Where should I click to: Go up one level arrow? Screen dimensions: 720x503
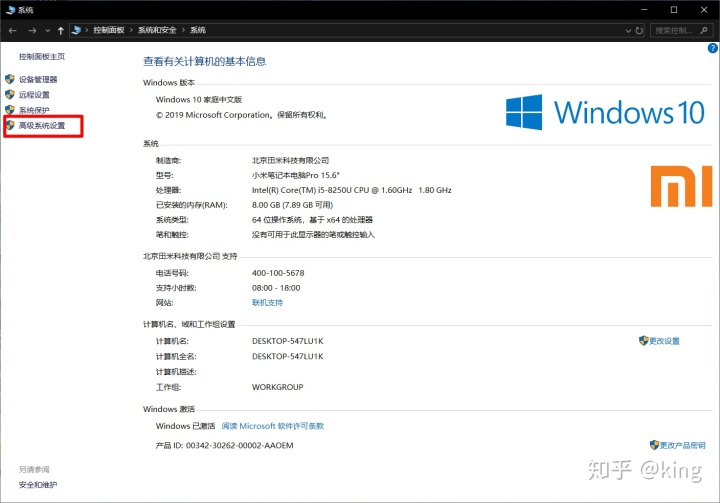coord(61,30)
